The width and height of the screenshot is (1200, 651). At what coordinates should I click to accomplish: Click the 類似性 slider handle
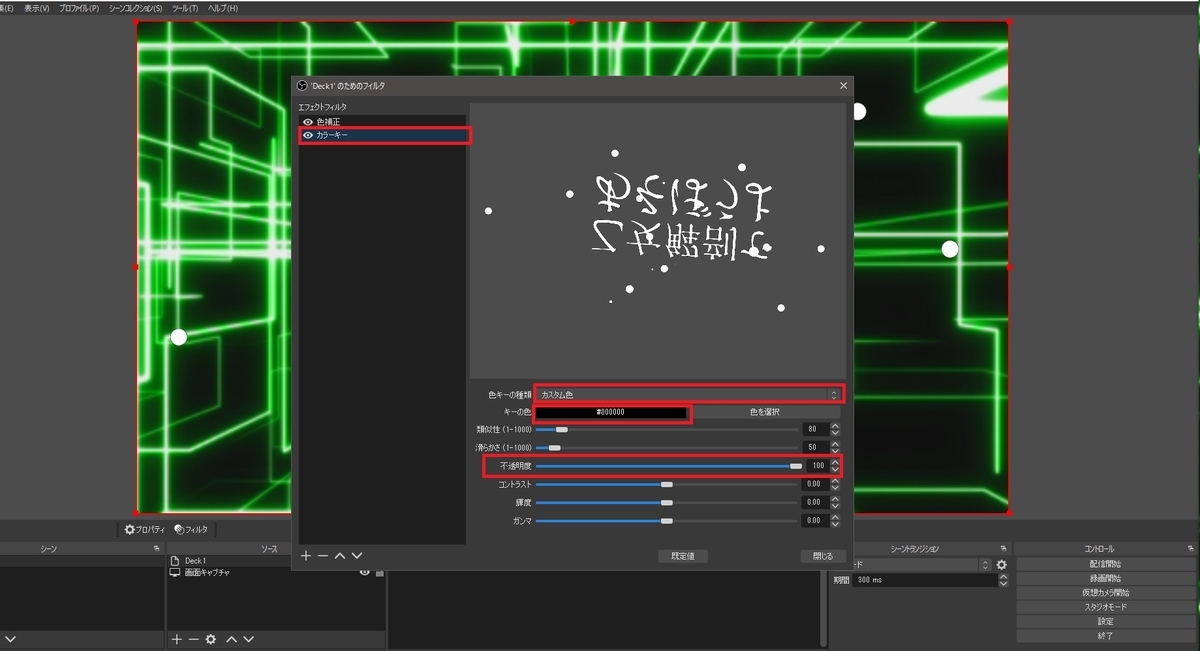[x=561, y=429]
